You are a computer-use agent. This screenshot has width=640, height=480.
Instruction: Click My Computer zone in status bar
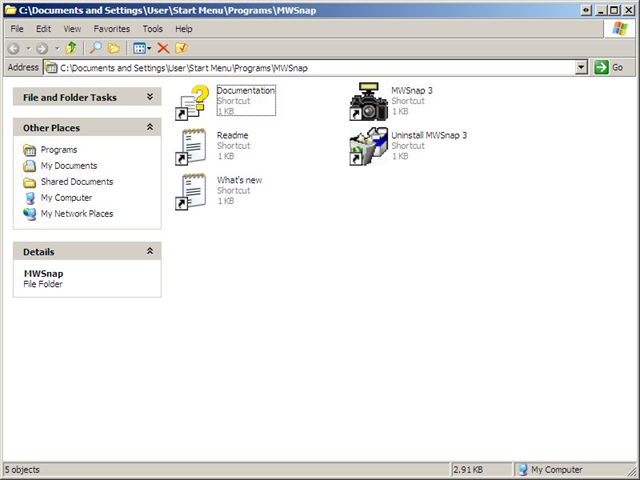[x=557, y=469]
